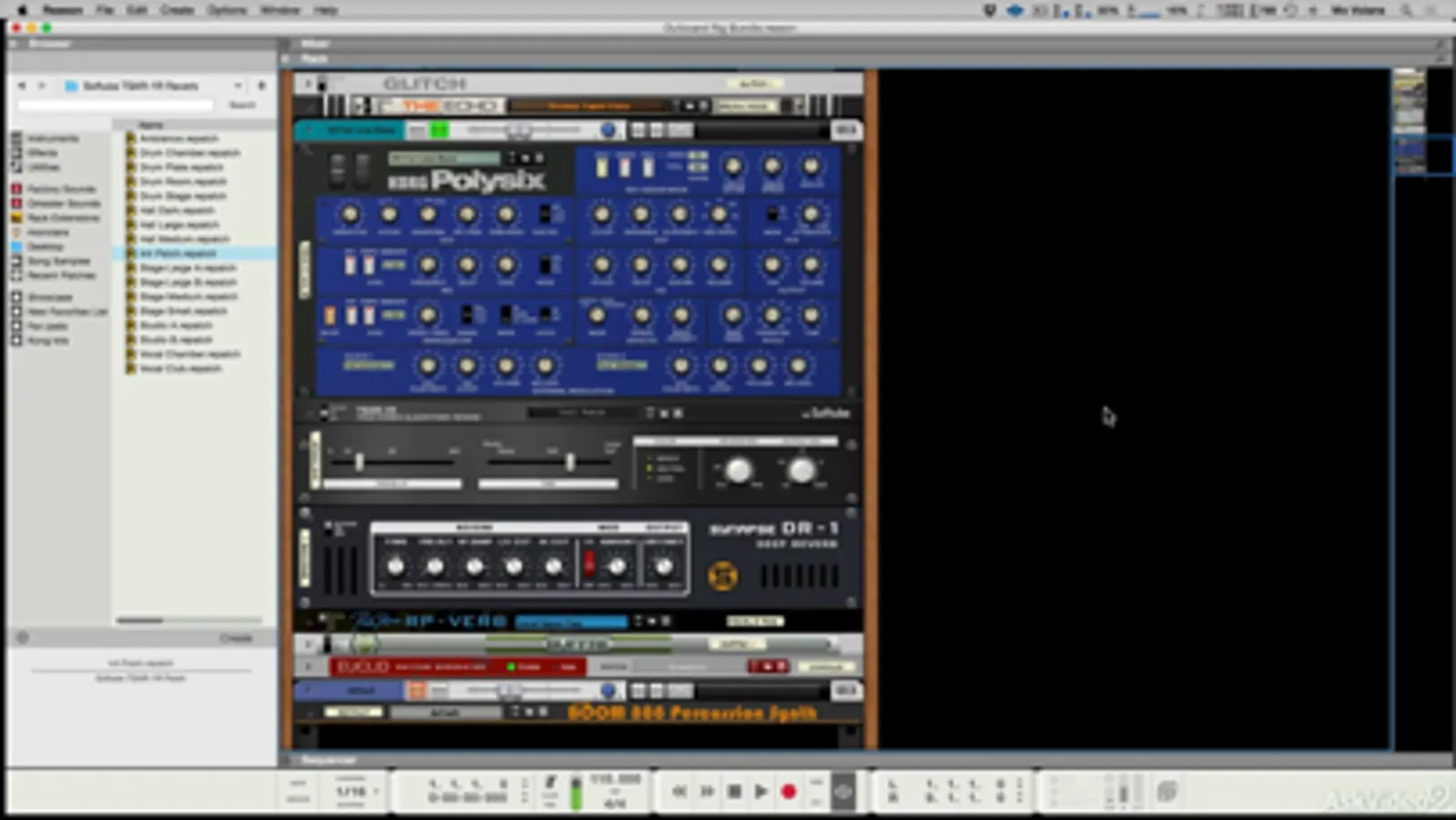The width and height of the screenshot is (1456, 820).
Task: Open the Window menu
Action: coord(280,10)
